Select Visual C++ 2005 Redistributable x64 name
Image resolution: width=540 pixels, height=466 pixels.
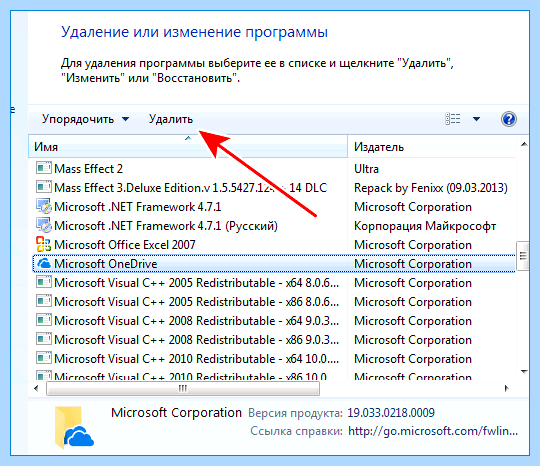(x=197, y=283)
